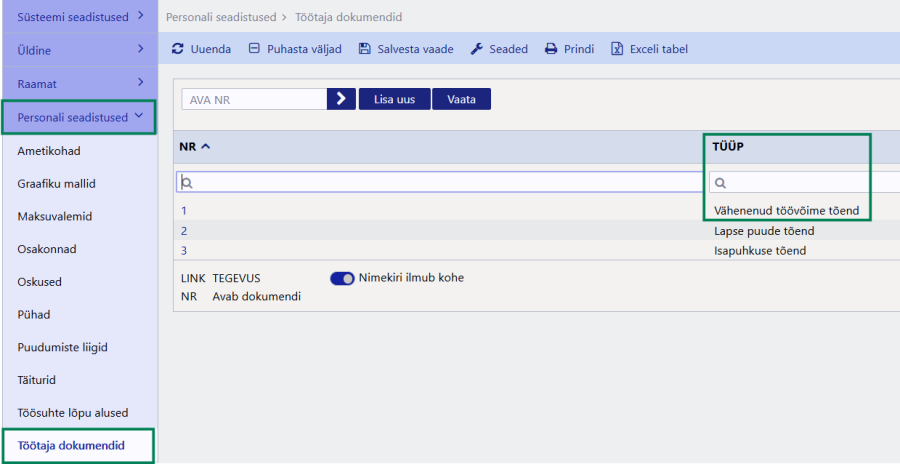Toggle the Nimekiri ilmub kohe switch
900x464 pixels.
click(342, 278)
